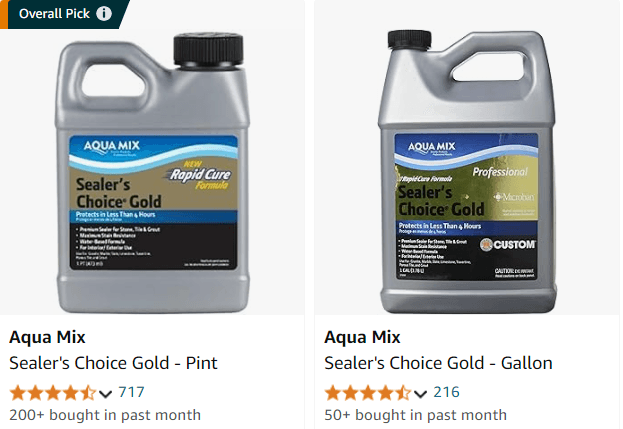Click the star rating for the Gallon product

tap(368, 391)
